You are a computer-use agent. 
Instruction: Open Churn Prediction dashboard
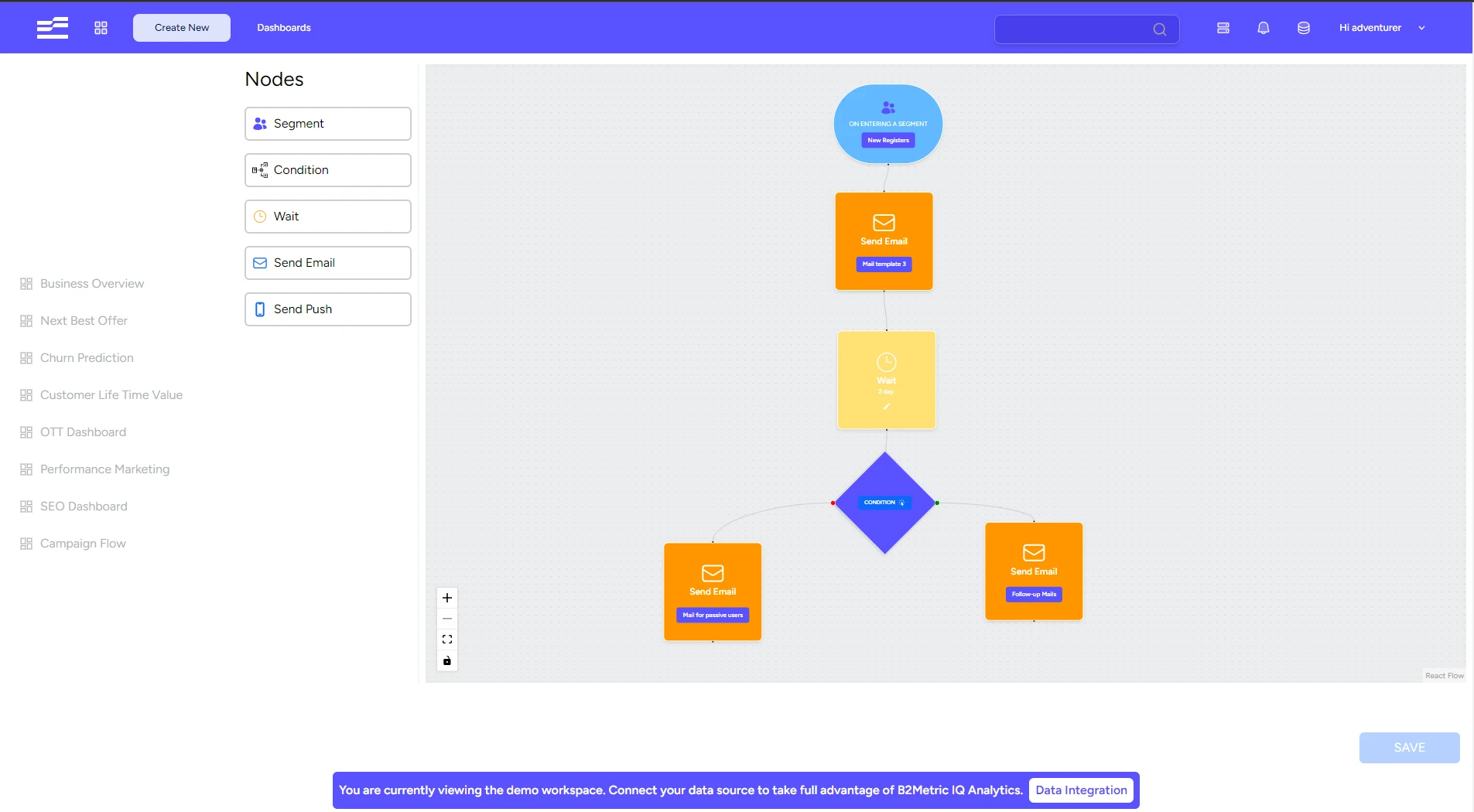[x=77, y=358]
